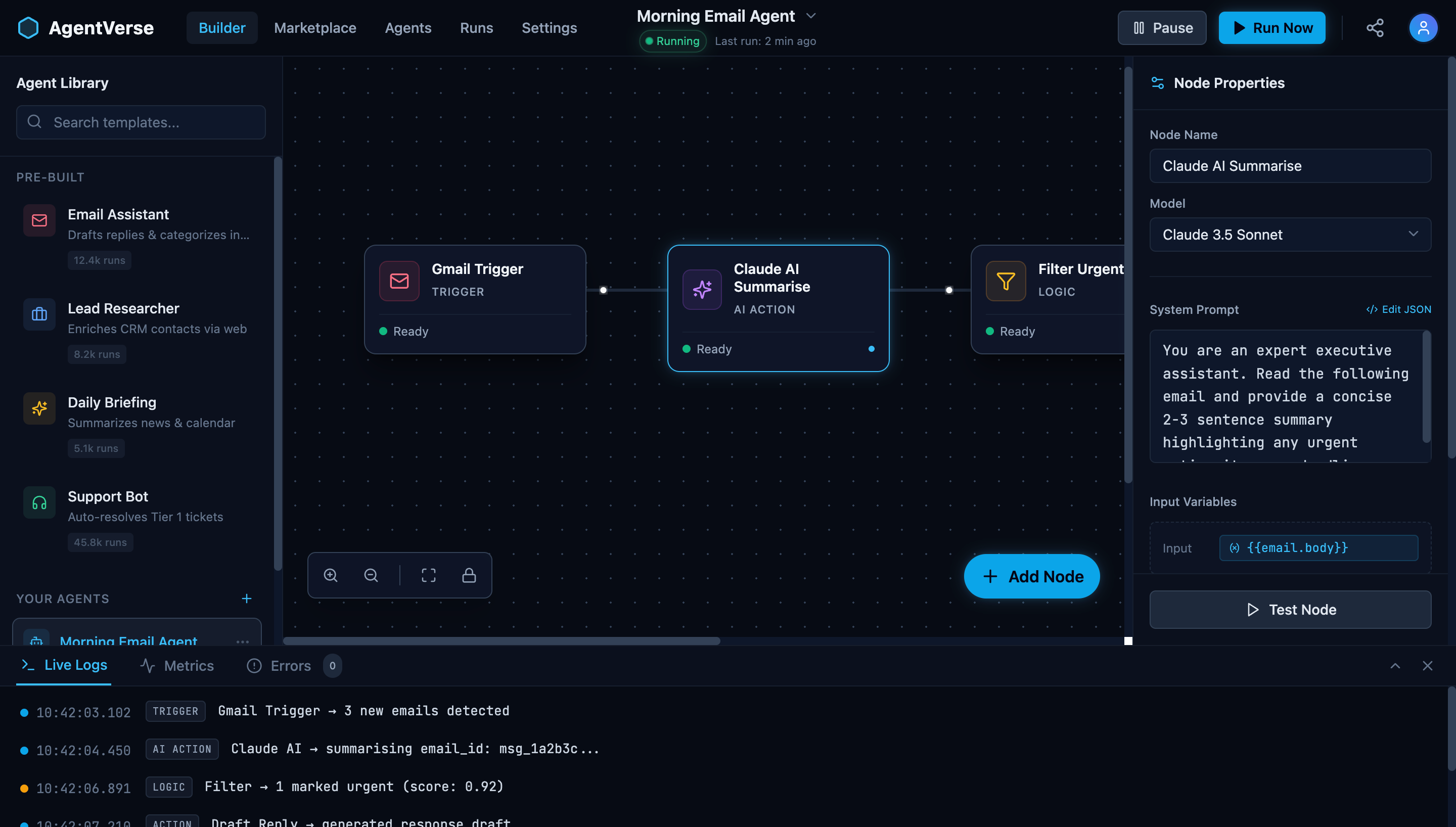Edit the Node Name field
The width and height of the screenshot is (1456, 827).
1290,166
